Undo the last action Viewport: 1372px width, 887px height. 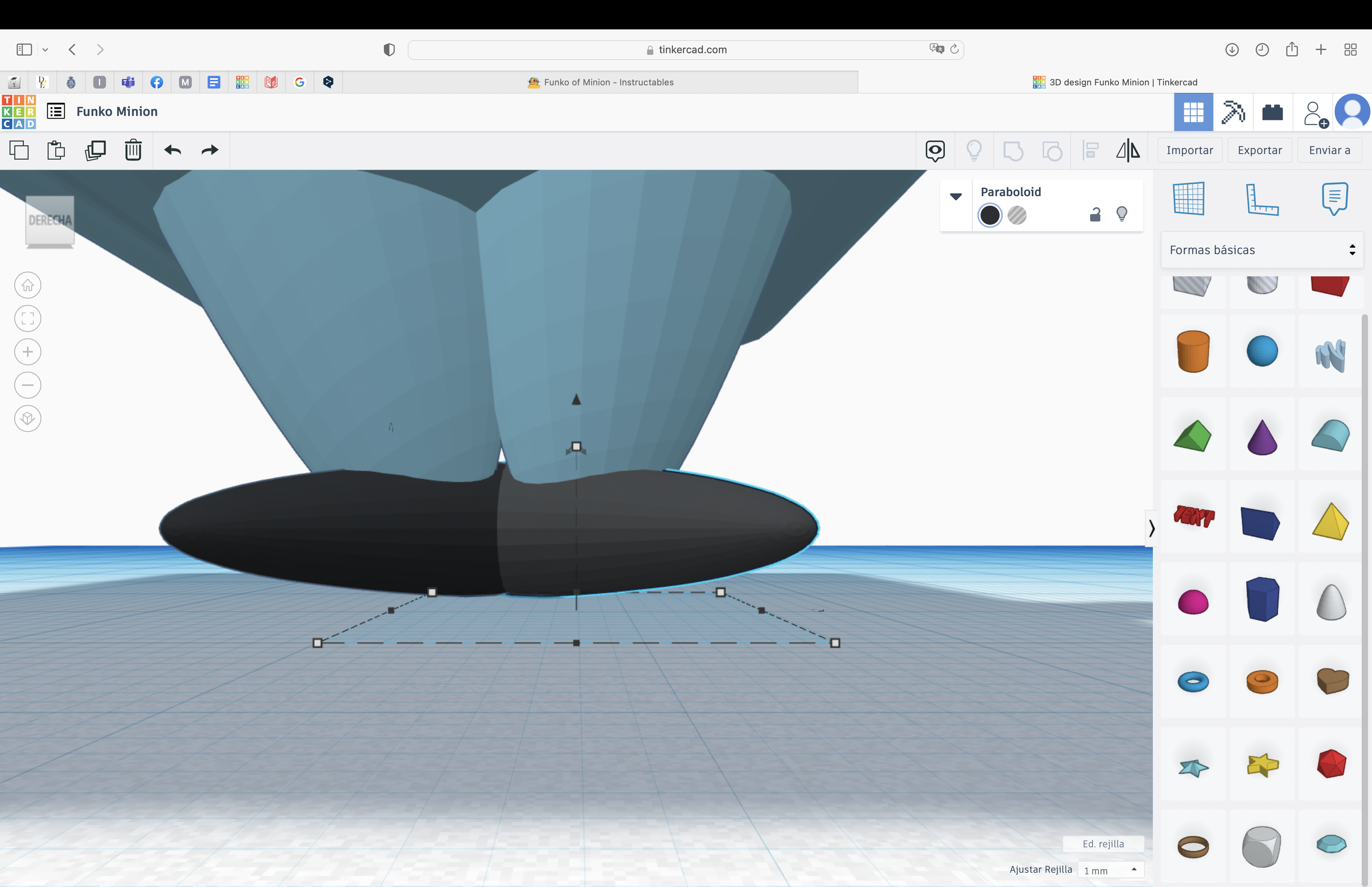tap(173, 150)
